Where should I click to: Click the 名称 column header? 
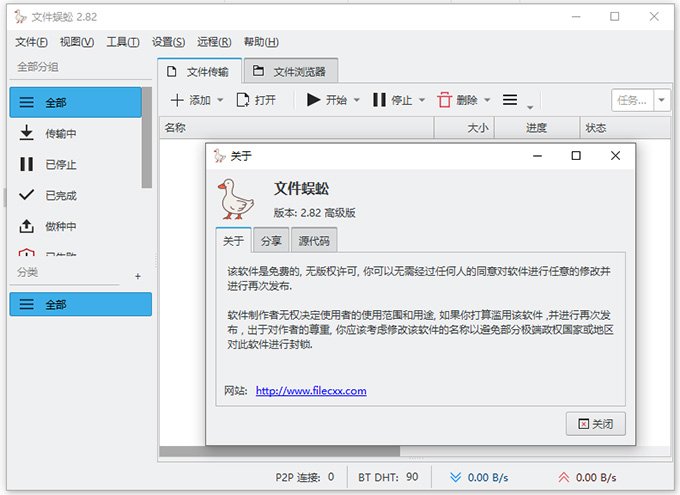coord(297,128)
